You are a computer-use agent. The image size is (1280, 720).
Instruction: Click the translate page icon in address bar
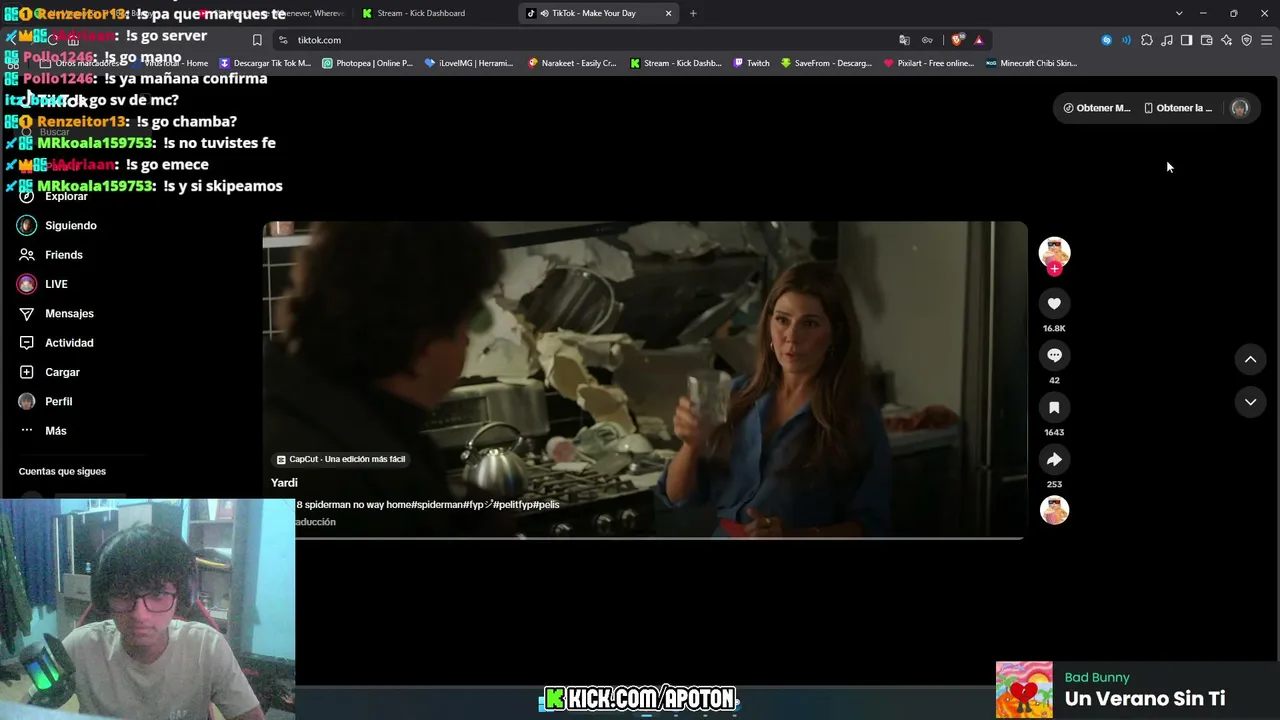[x=904, y=40]
